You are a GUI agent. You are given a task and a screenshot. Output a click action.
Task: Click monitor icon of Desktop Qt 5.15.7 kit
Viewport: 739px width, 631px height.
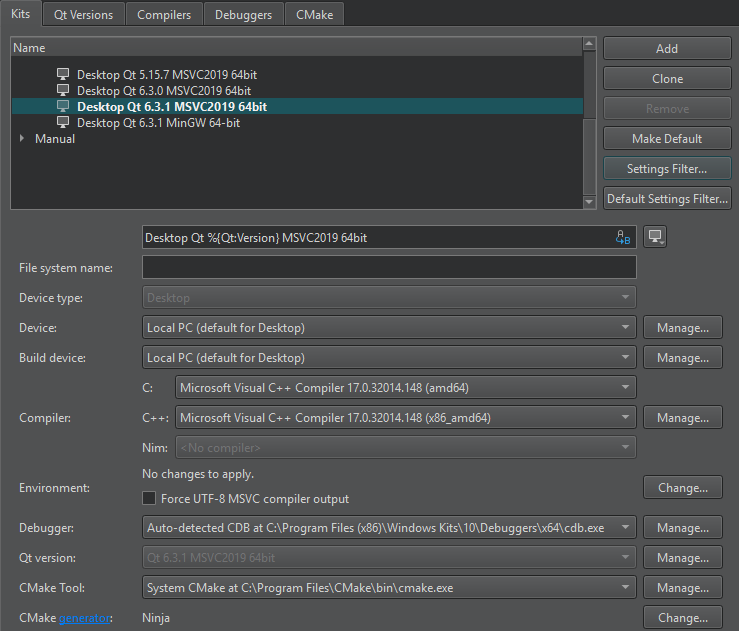[64, 75]
